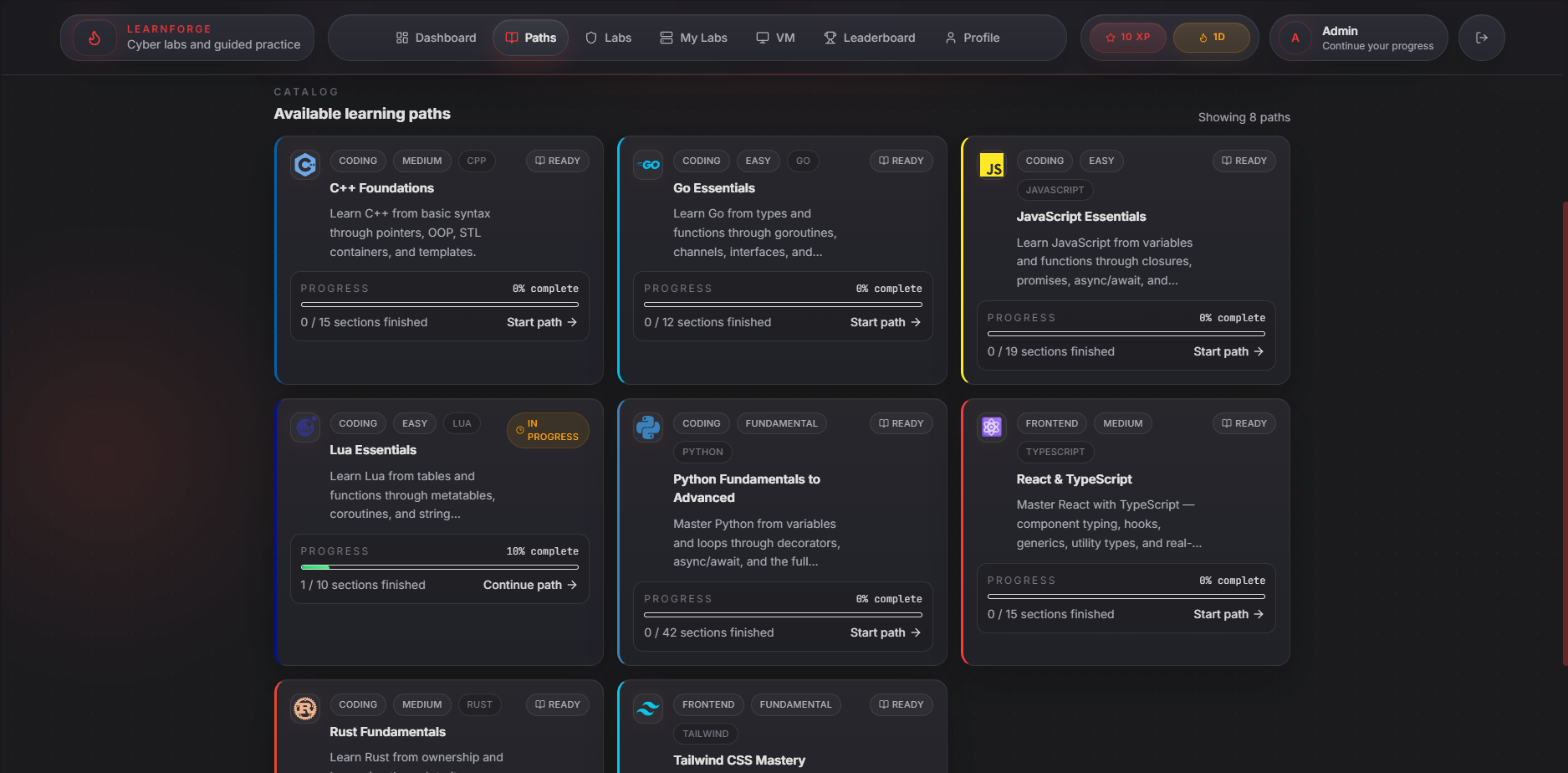Click the C++ Foundations progress bar
The image size is (1568, 773).
tap(440, 305)
